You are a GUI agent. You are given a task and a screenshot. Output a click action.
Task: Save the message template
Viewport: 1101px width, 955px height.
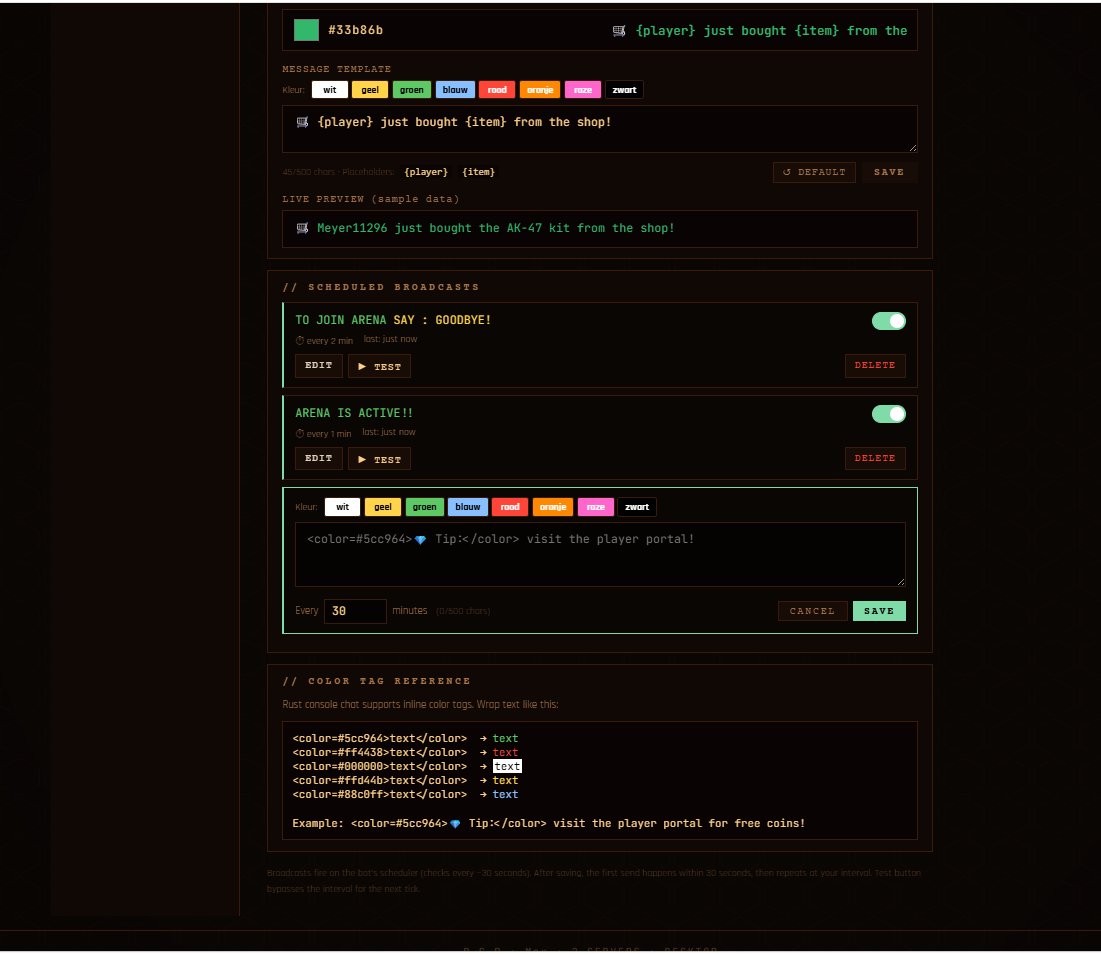pyautogui.click(x=889, y=172)
